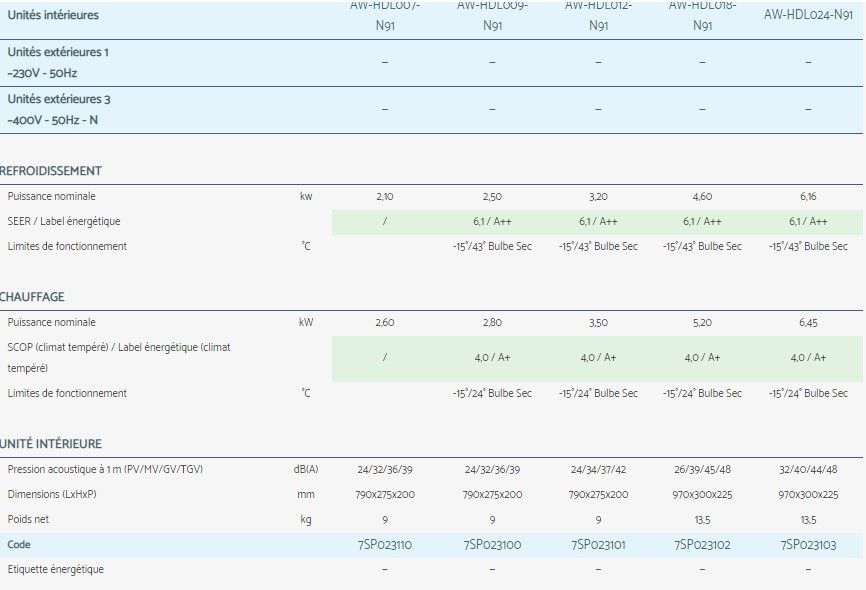Select the Unités intérieures header label

53,15
